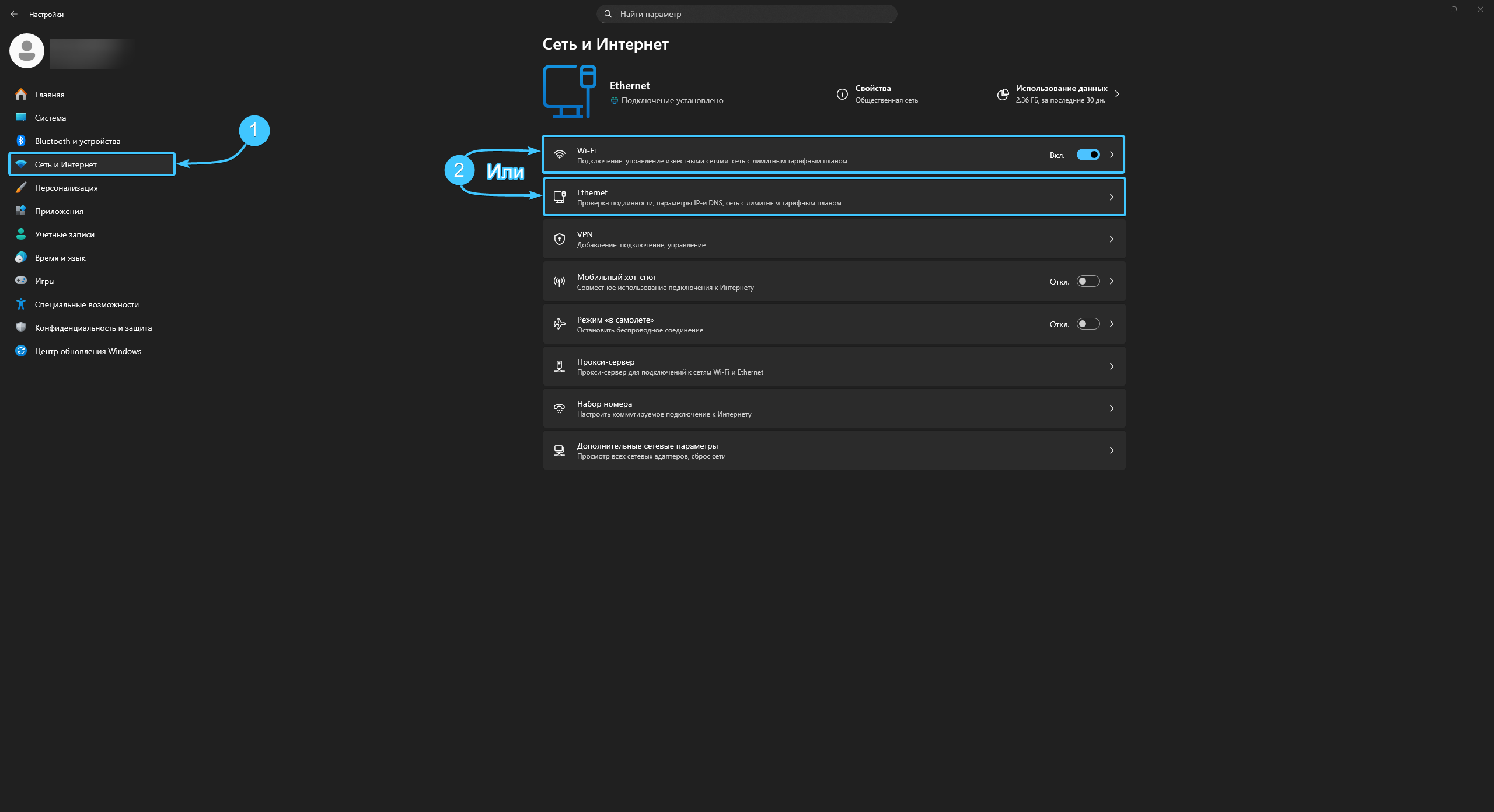Open Персонализация in the sidebar
1494x812 pixels.
[66, 188]
